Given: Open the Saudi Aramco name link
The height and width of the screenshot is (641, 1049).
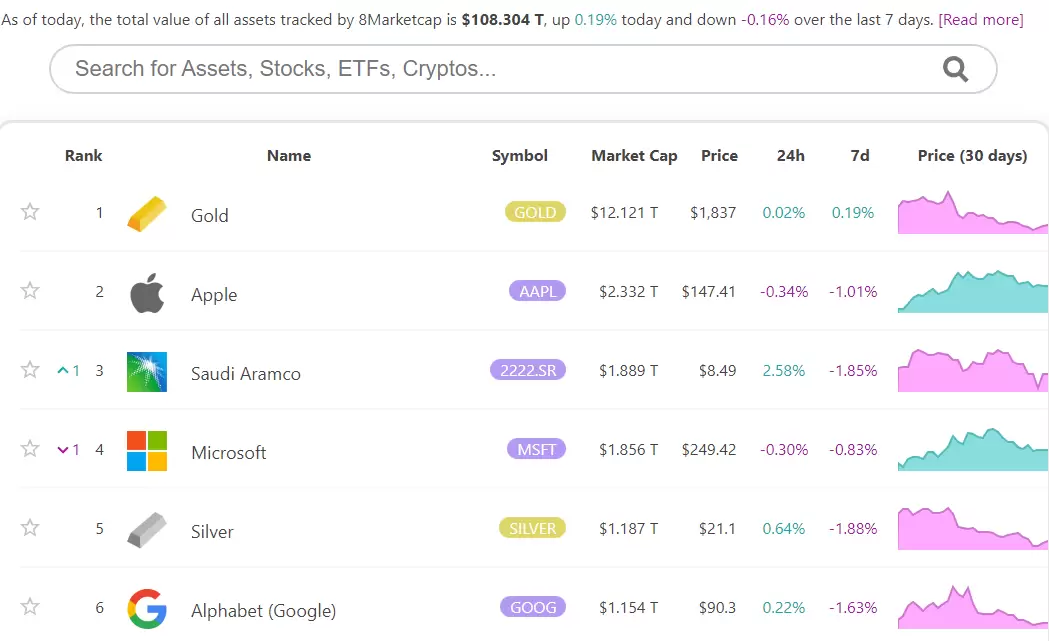Looking at the screenshot, I should pyautogui.click(x=246, y=373).
